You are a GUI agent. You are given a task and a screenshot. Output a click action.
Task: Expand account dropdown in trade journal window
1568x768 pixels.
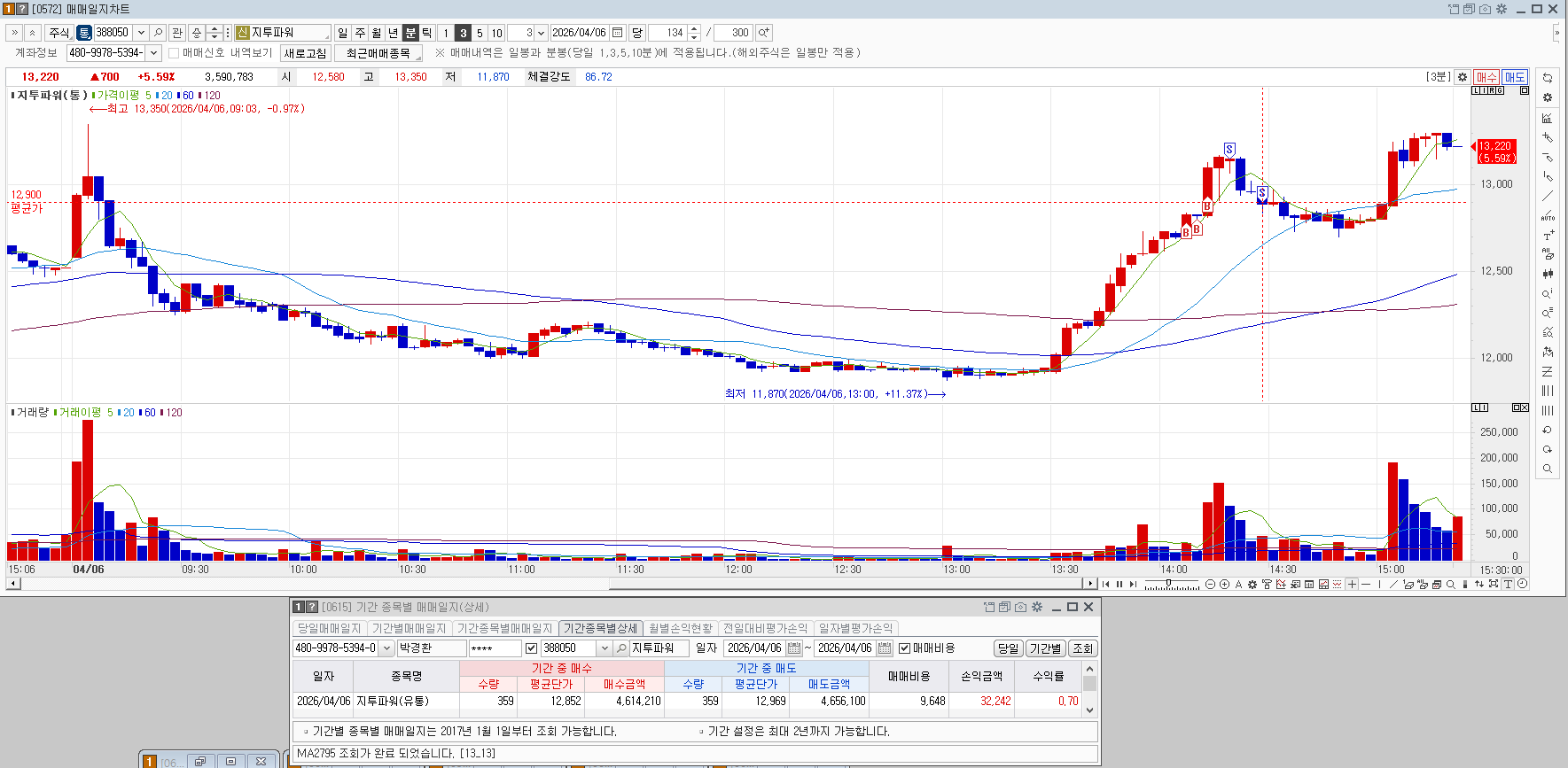coord(387,648)
